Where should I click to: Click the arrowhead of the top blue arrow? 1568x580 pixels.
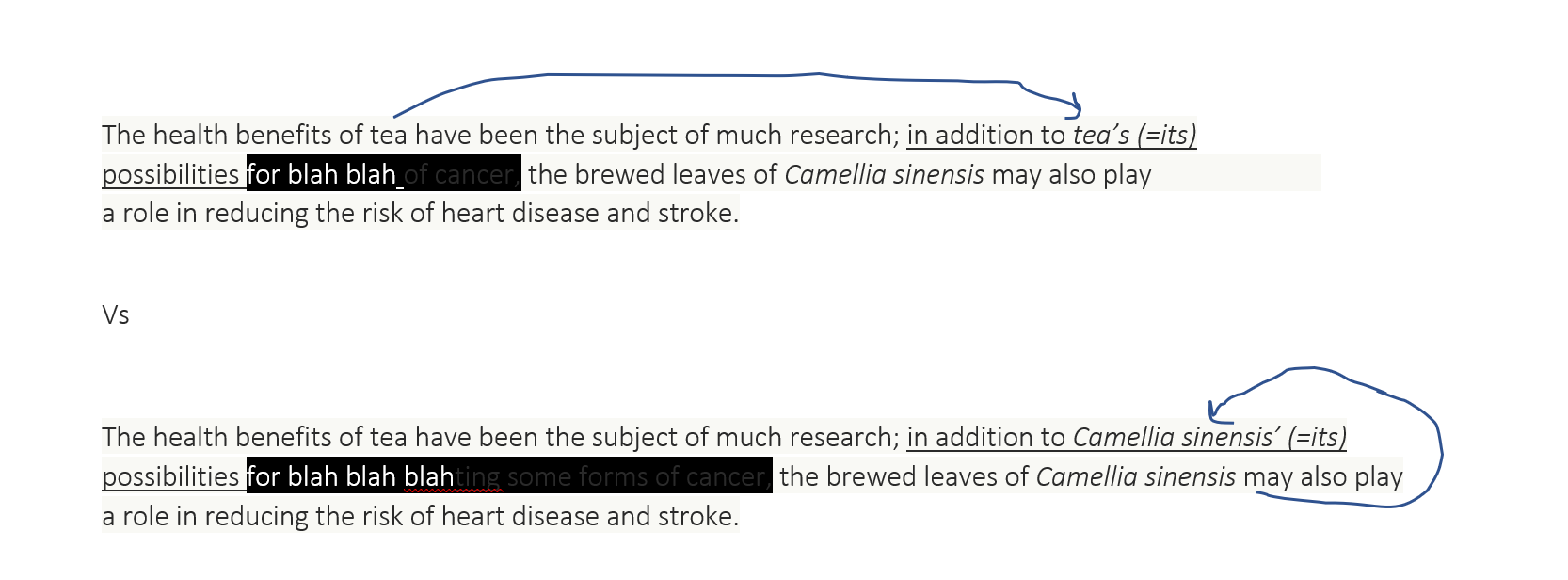[x=1075, y=107]
